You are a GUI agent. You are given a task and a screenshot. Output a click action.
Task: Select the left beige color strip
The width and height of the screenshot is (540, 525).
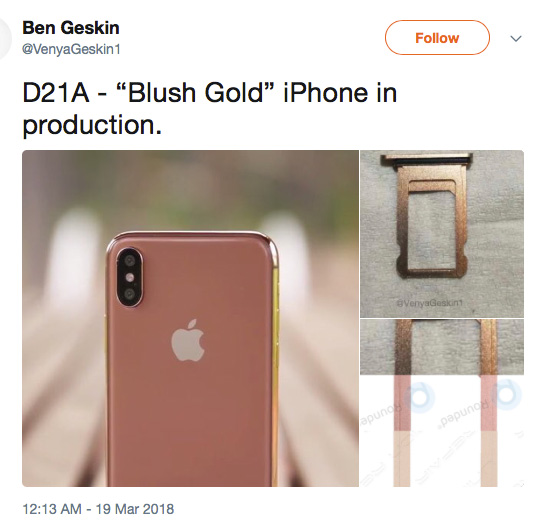[x=402, y=459]
